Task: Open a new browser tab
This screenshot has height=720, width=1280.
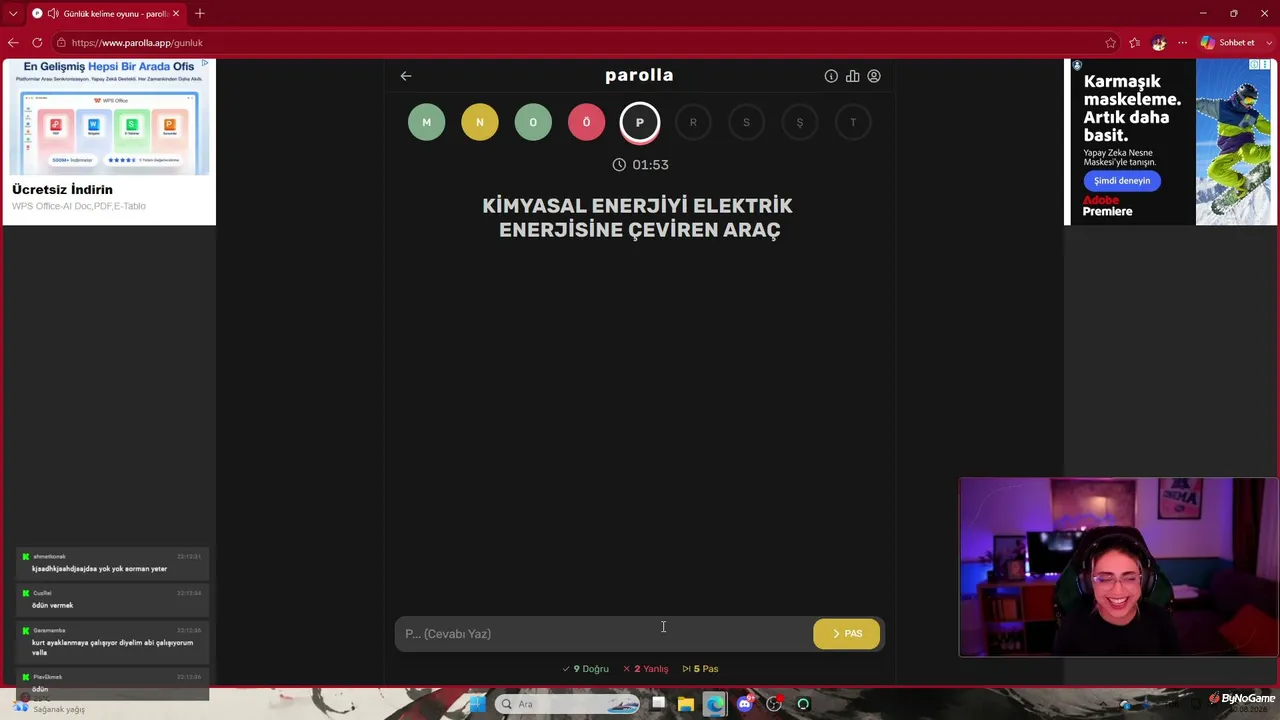Action: click(x=200, y=14)
